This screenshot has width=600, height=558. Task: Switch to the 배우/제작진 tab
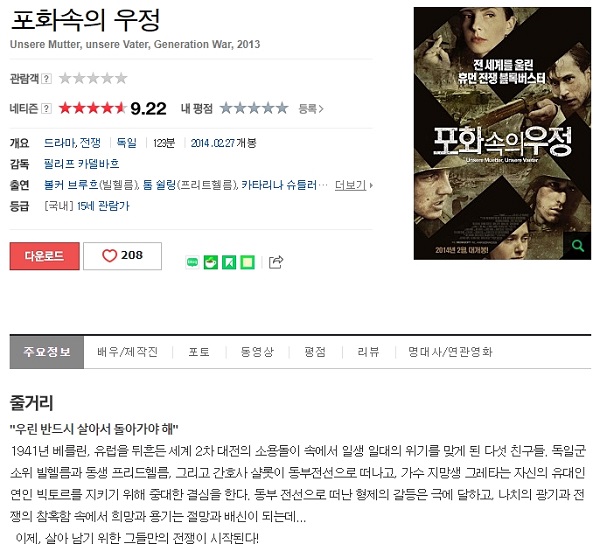pyautogui.click(x=127, y=352)
